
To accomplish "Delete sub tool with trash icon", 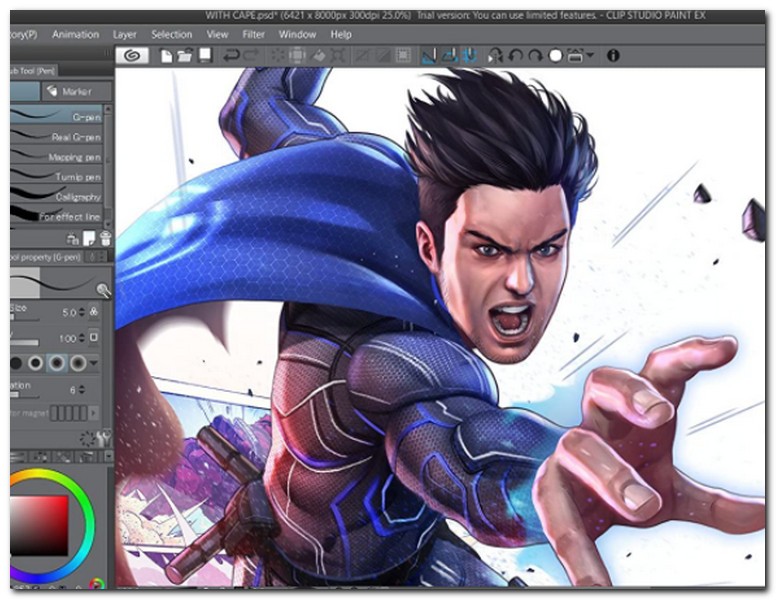I will pyautogui.click(x=106, y=238).
